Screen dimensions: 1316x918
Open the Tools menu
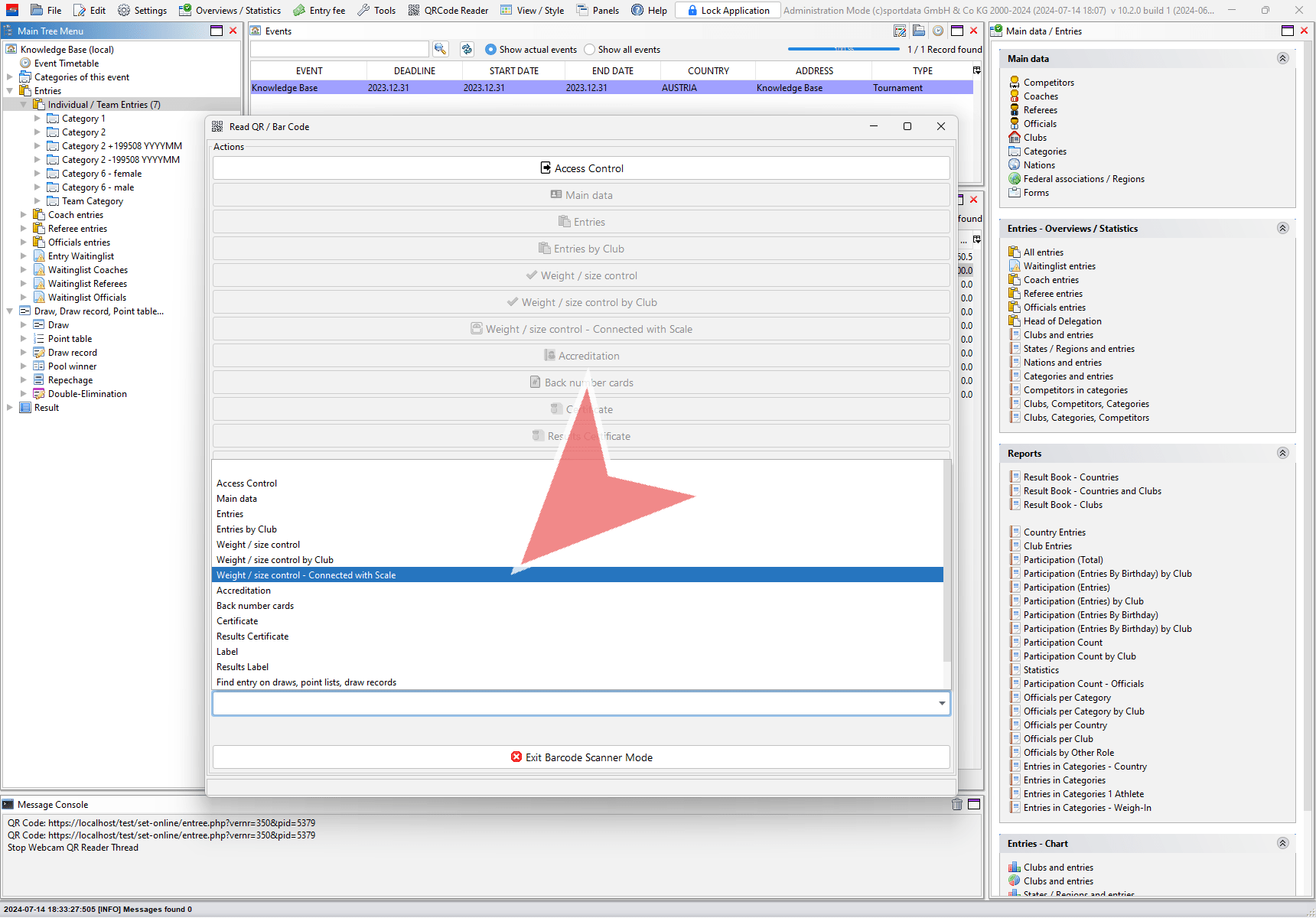[x=376, y=11]
